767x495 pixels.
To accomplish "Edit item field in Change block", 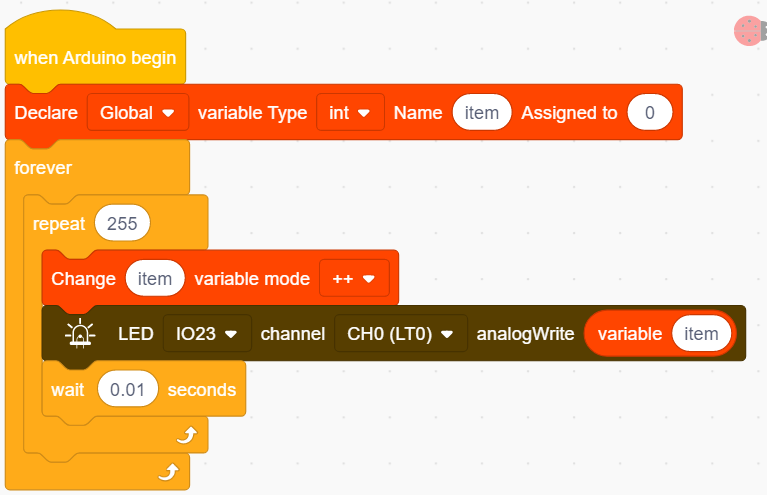I will coord(155,278).
